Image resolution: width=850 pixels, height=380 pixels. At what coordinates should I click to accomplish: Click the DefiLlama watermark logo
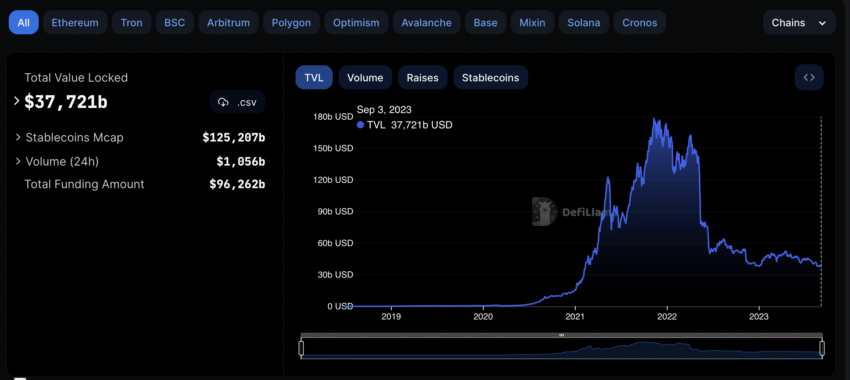click(x=545, y=211)
